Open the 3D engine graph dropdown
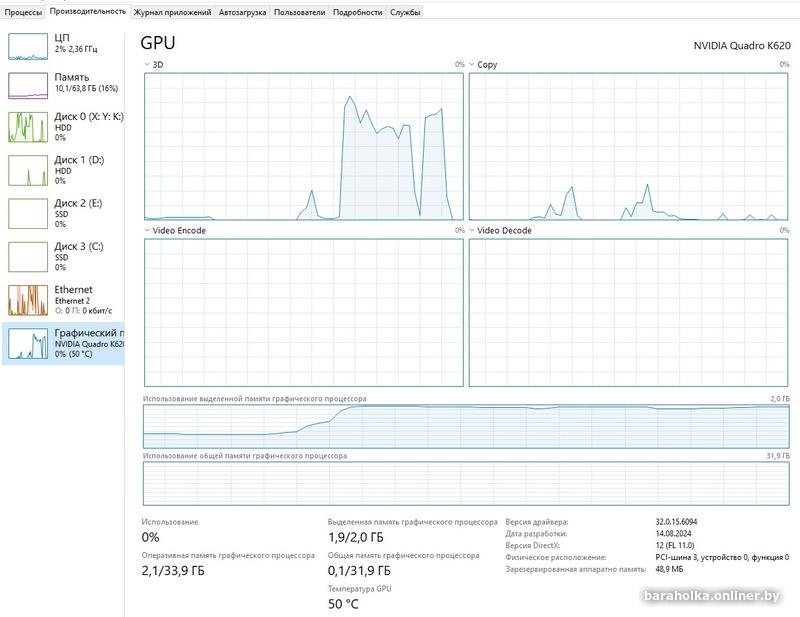The width and height of the screenshot is (800, 617). 148,65
